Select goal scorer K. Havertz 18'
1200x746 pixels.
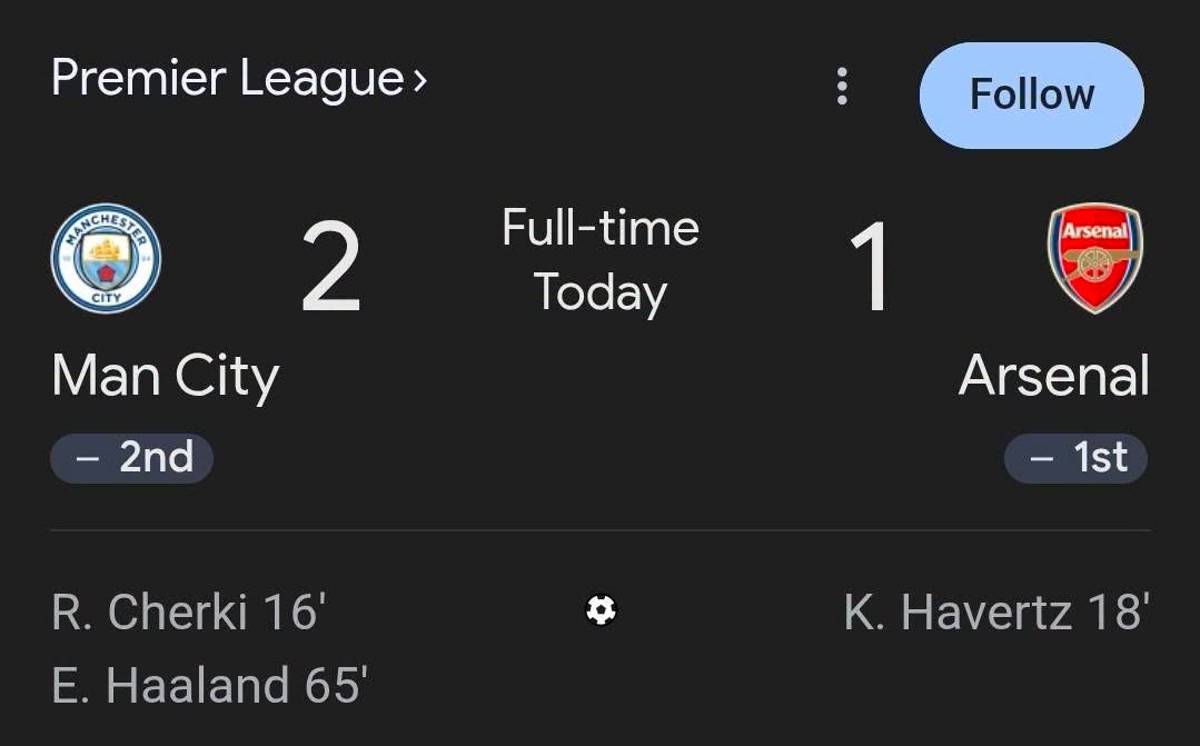tap(996, 612)
